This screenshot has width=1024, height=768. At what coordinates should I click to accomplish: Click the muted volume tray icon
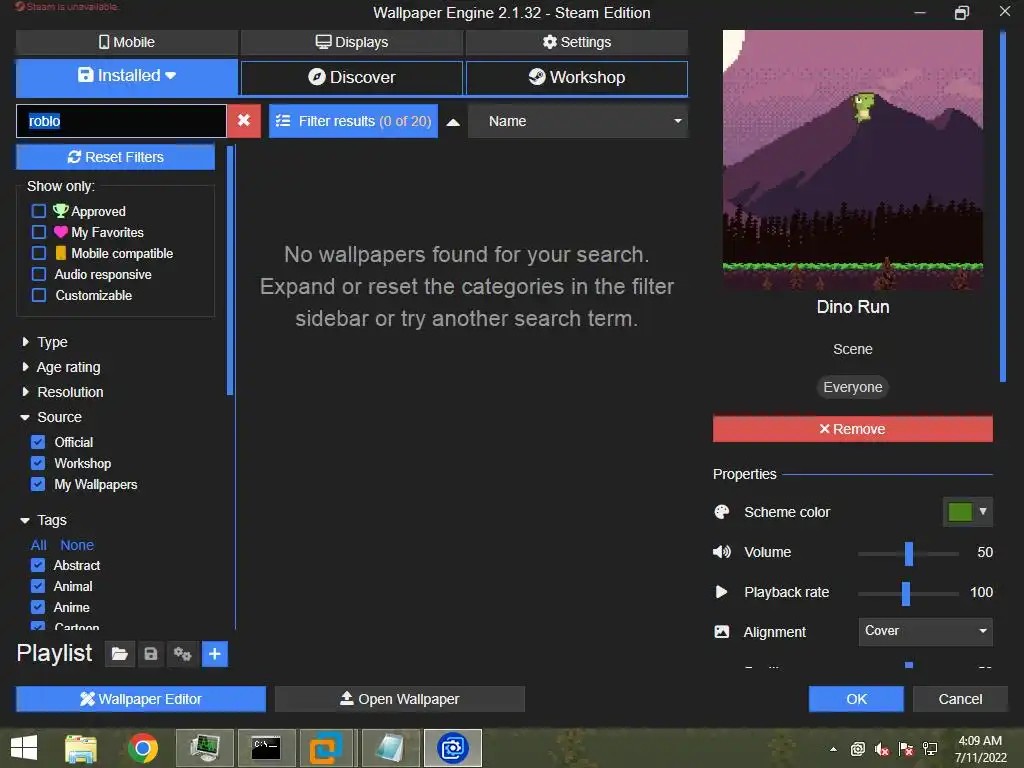coord(882,749)
